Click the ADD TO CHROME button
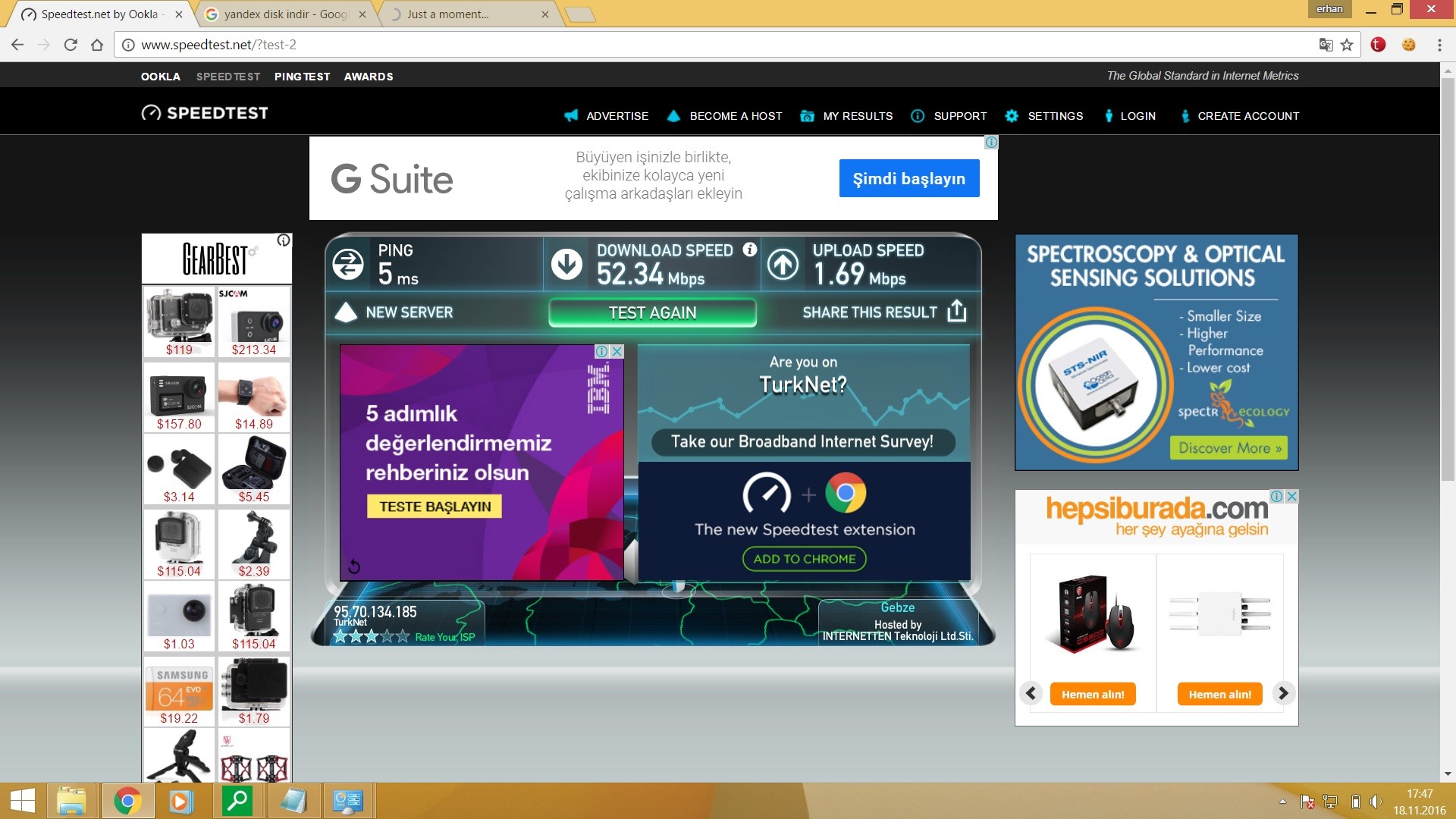 coord(804,559)
